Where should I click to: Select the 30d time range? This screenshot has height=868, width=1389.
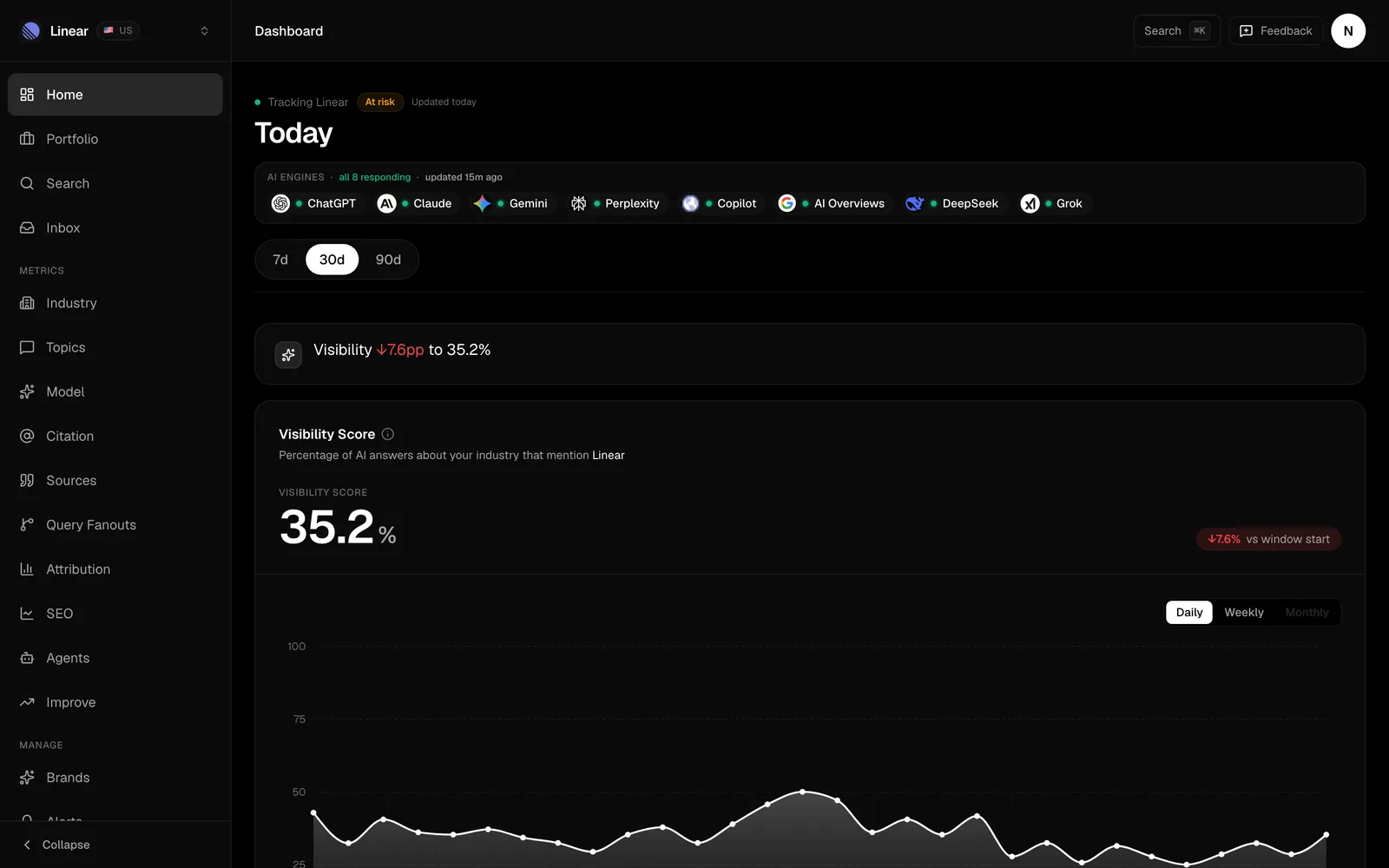coord(332,260)
